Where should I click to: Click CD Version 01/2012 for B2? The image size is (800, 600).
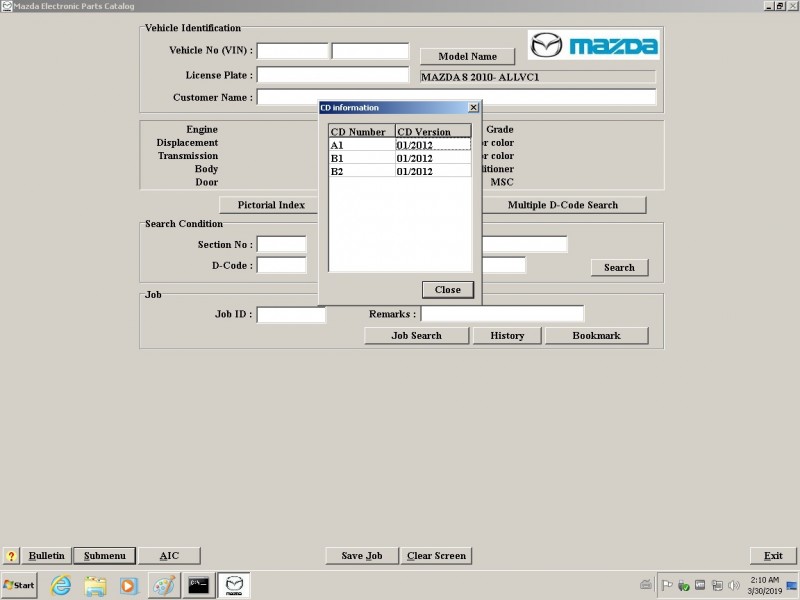(433, 171)
